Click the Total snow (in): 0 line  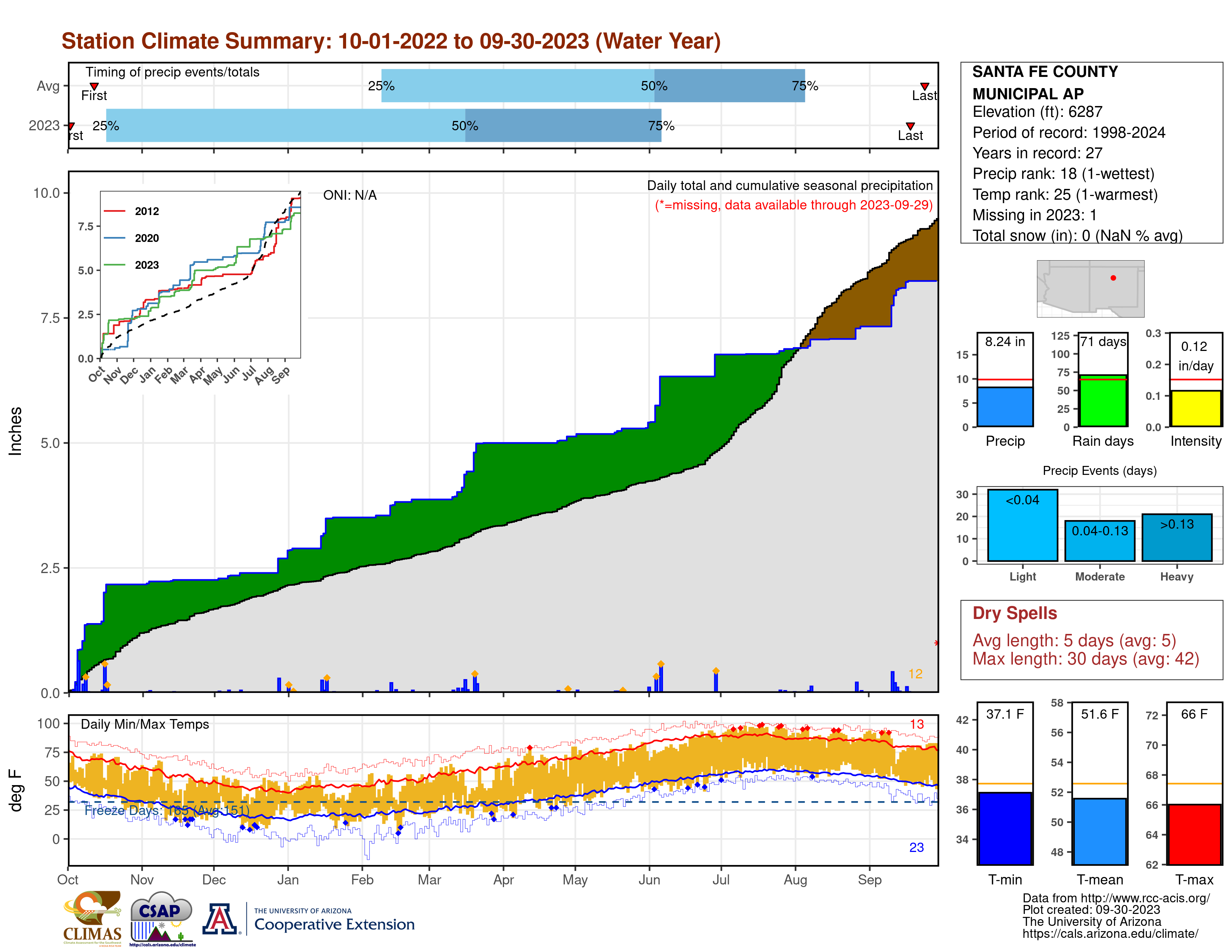[1077, 236]
